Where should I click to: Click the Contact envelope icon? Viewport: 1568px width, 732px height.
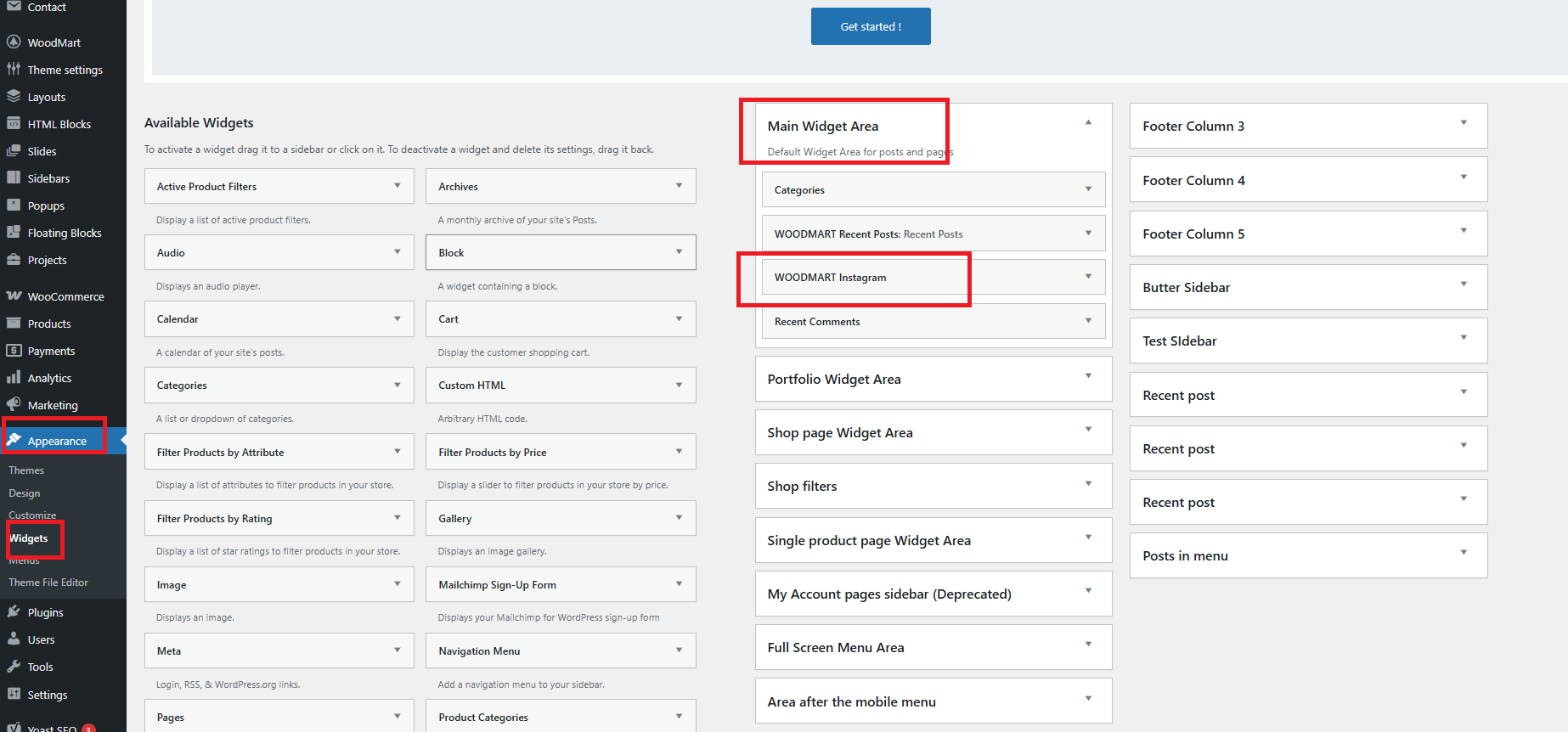coord(14,6)
